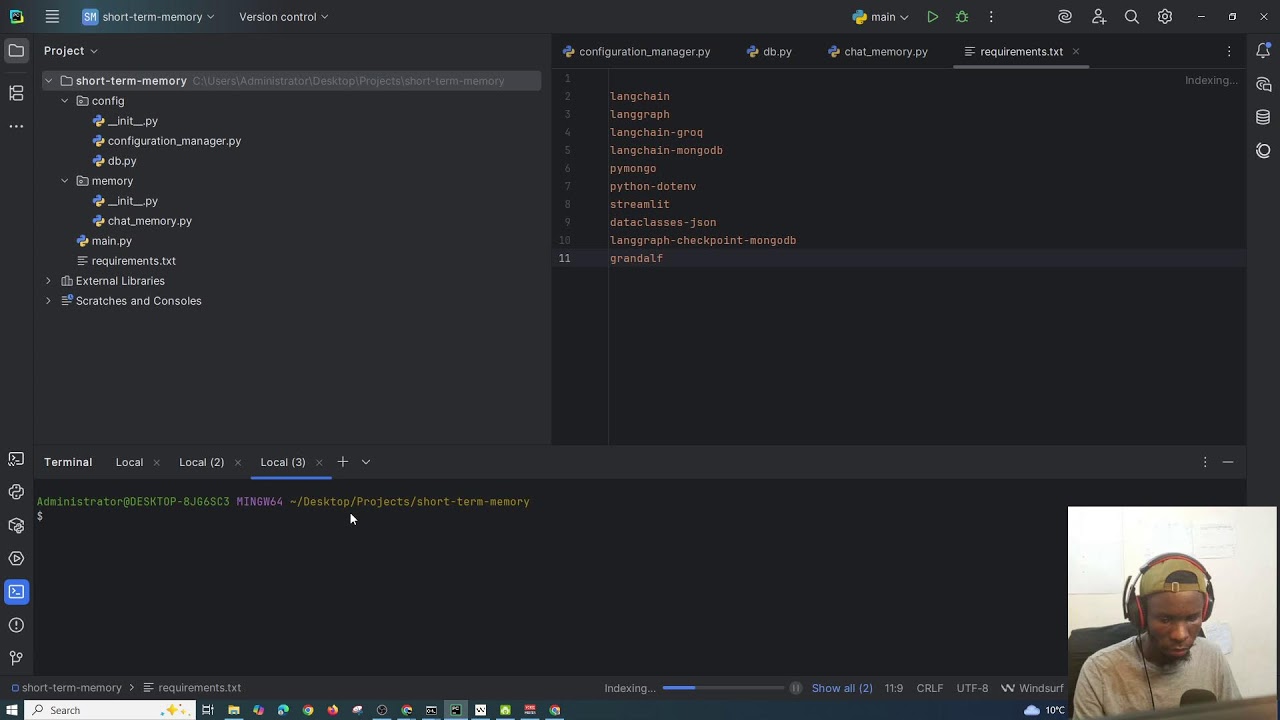Switch to configuration_manager.py tab
Screen dimensions: 1280x720
pos(636,52)
